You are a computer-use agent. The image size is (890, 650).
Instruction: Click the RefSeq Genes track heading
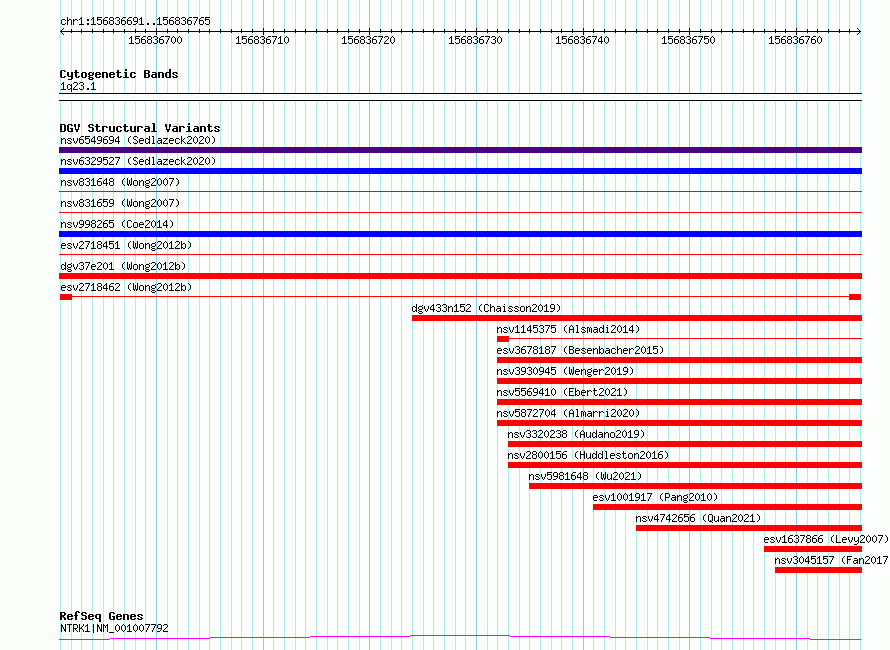pos(101,616)
